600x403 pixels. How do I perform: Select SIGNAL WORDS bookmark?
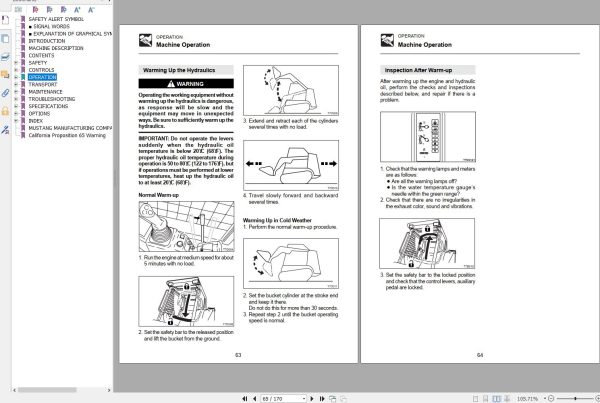point(51,26)
